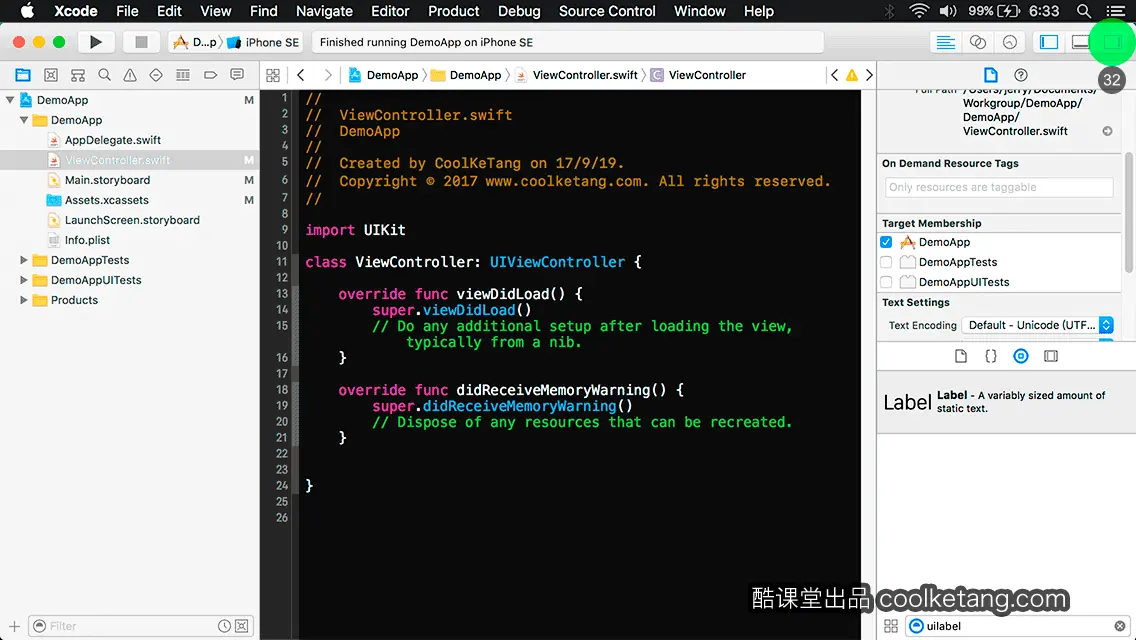
Task: Toggle the utilities inspector panel
Action: click(x=1112, y=42)
